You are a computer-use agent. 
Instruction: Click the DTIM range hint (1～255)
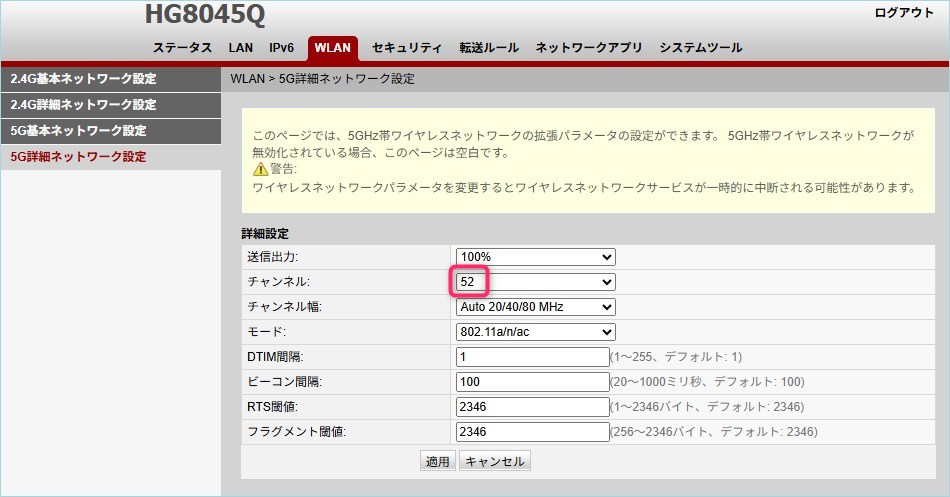click(x=676, y=357)
